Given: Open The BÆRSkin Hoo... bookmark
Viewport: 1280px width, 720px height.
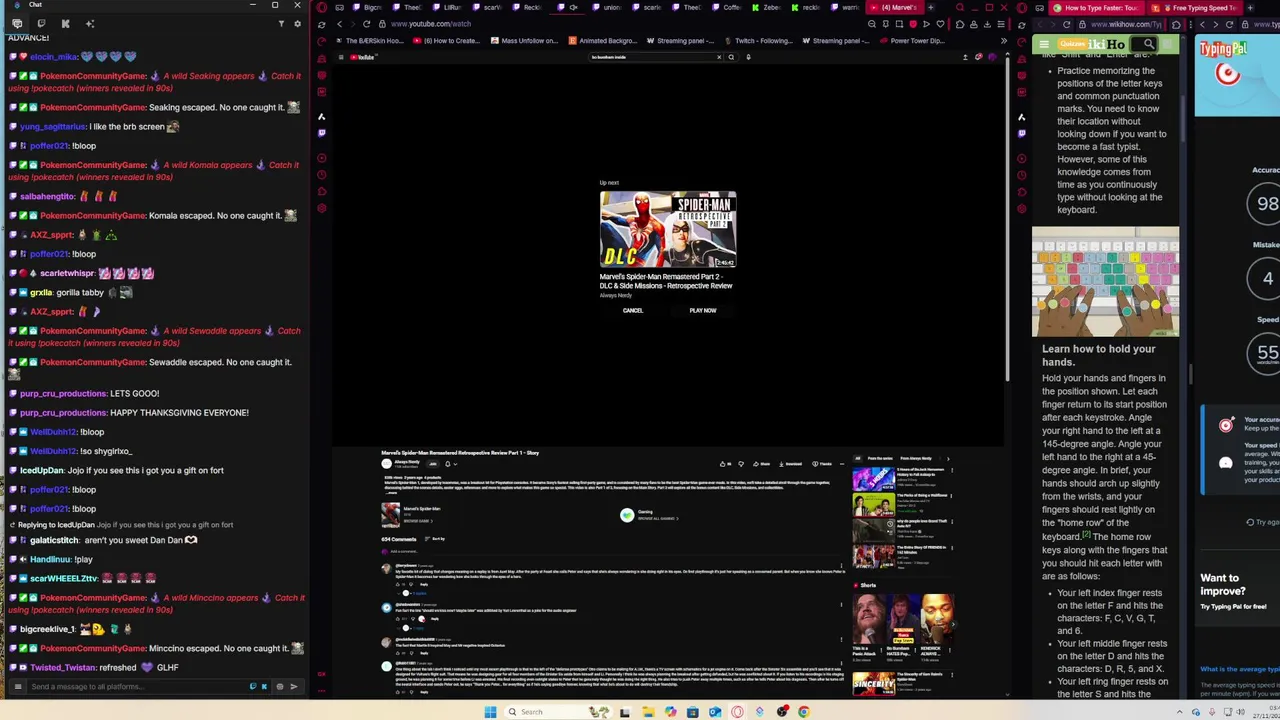Looking at the screenshot, I should pos(369,41).
